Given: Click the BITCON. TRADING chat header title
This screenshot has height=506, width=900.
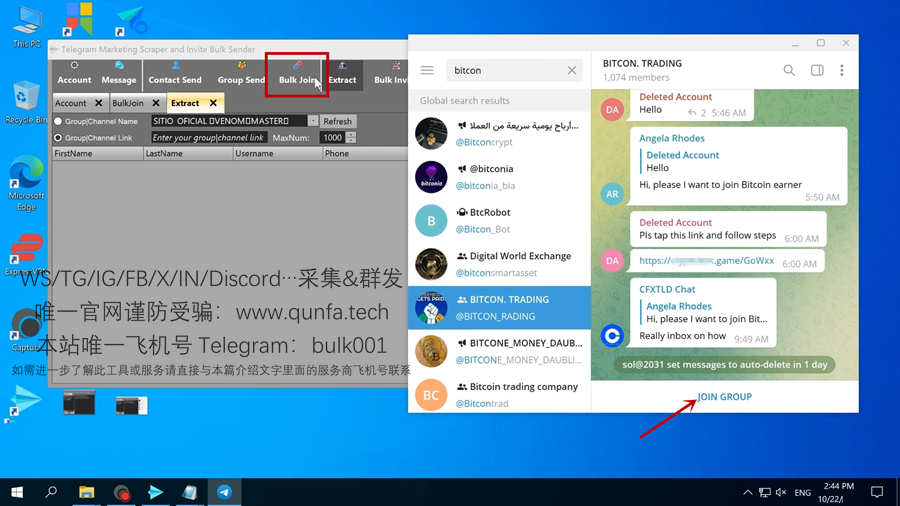Looking at the screenshot, I should click(x=642, y=63).
